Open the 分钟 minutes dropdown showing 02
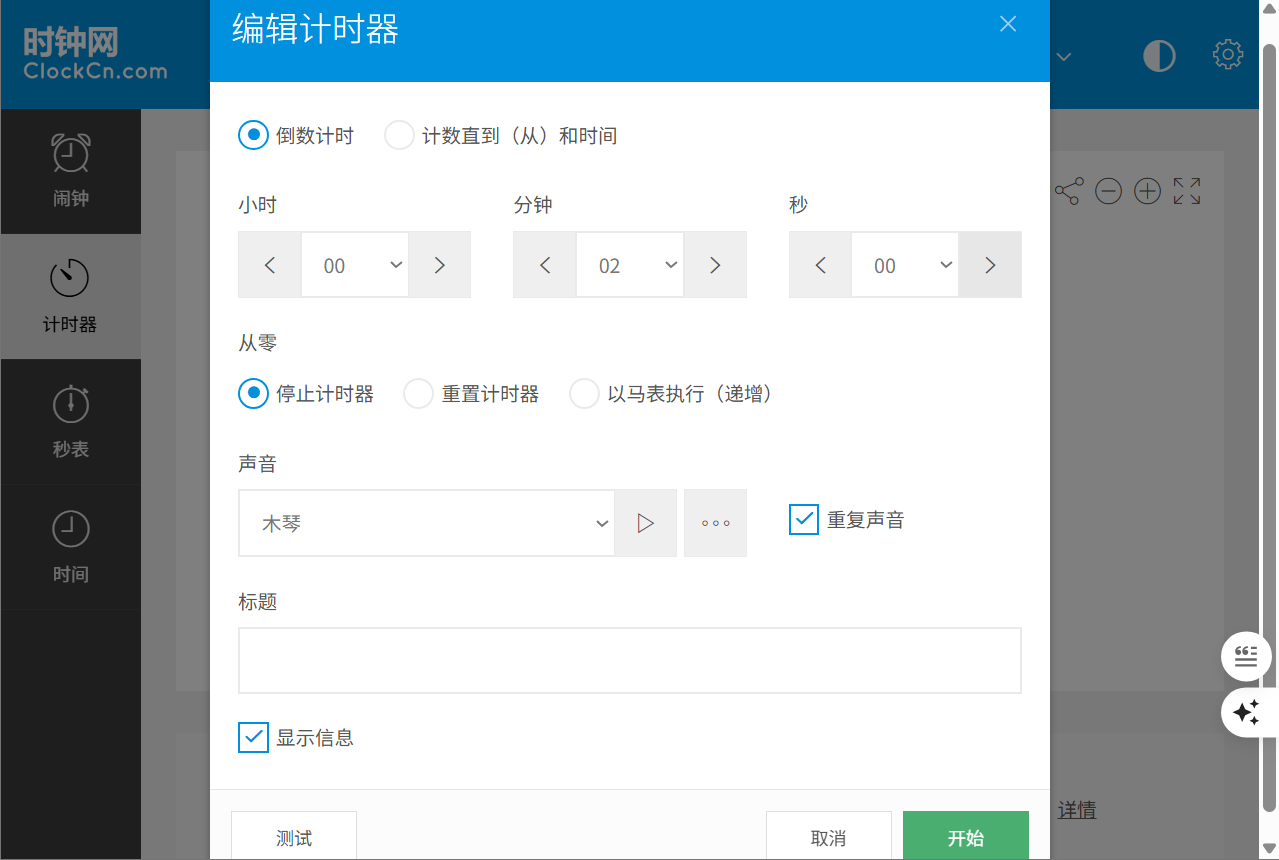This screenshot has height=860, width=1279. 630,265
